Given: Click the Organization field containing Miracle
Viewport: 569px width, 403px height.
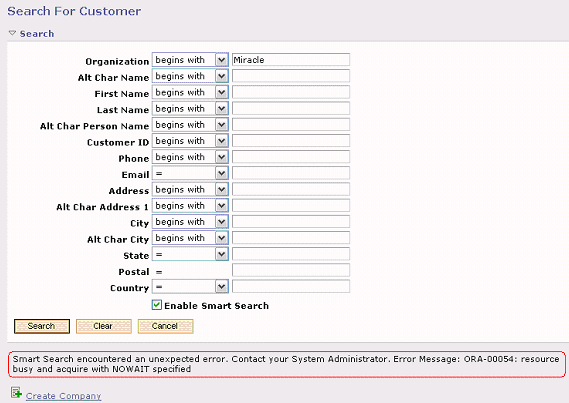Looking at the screenshot, I should coord(291,60).
